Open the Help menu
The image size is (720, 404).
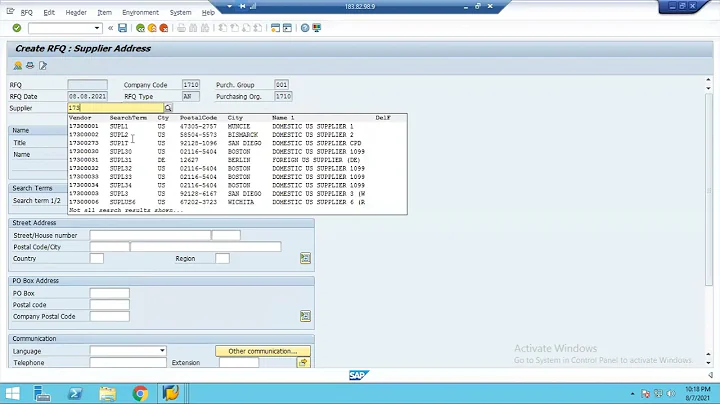click(208, 12)
